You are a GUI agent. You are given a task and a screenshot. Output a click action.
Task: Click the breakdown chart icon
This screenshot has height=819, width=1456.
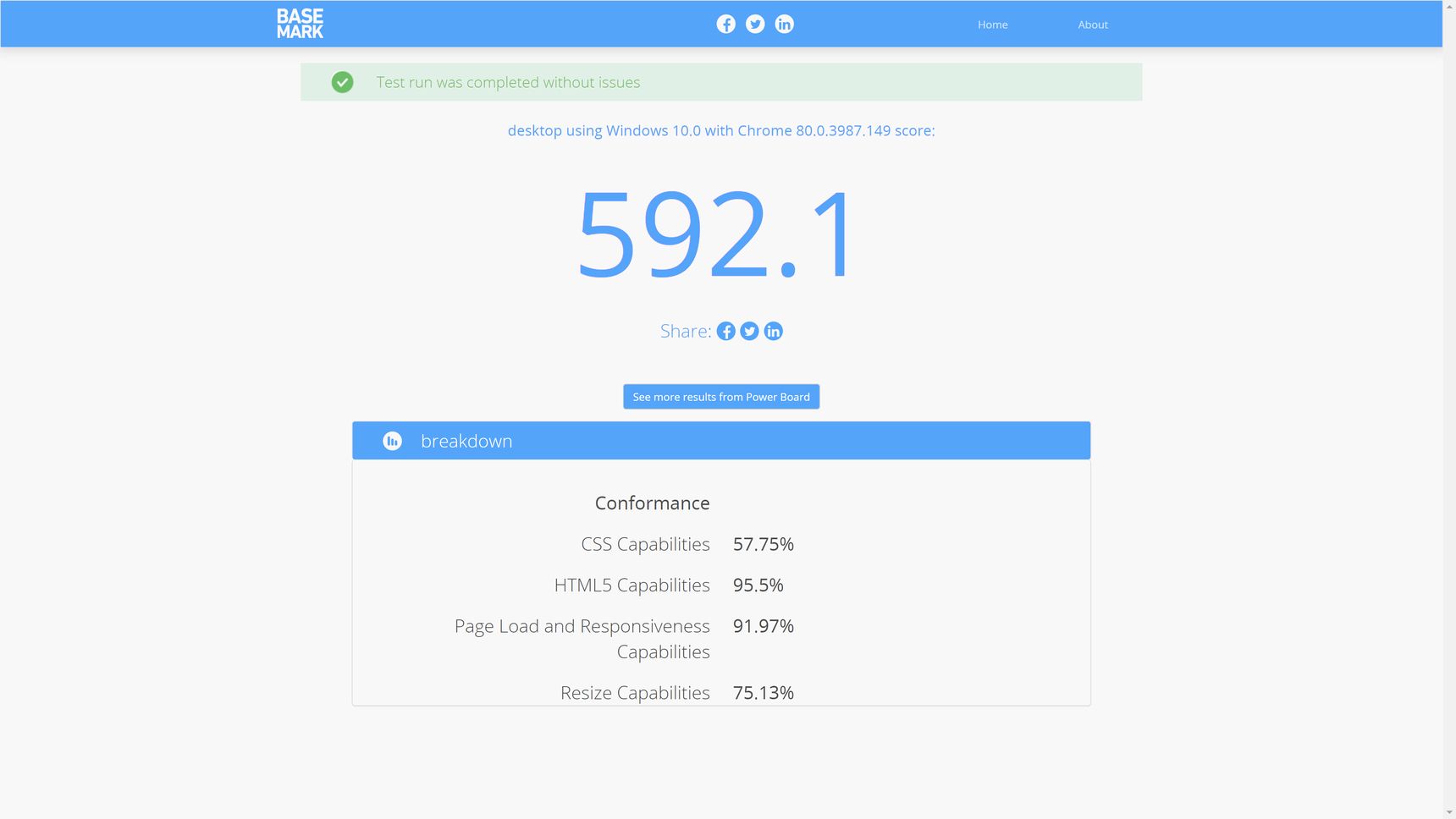[392, 441]
